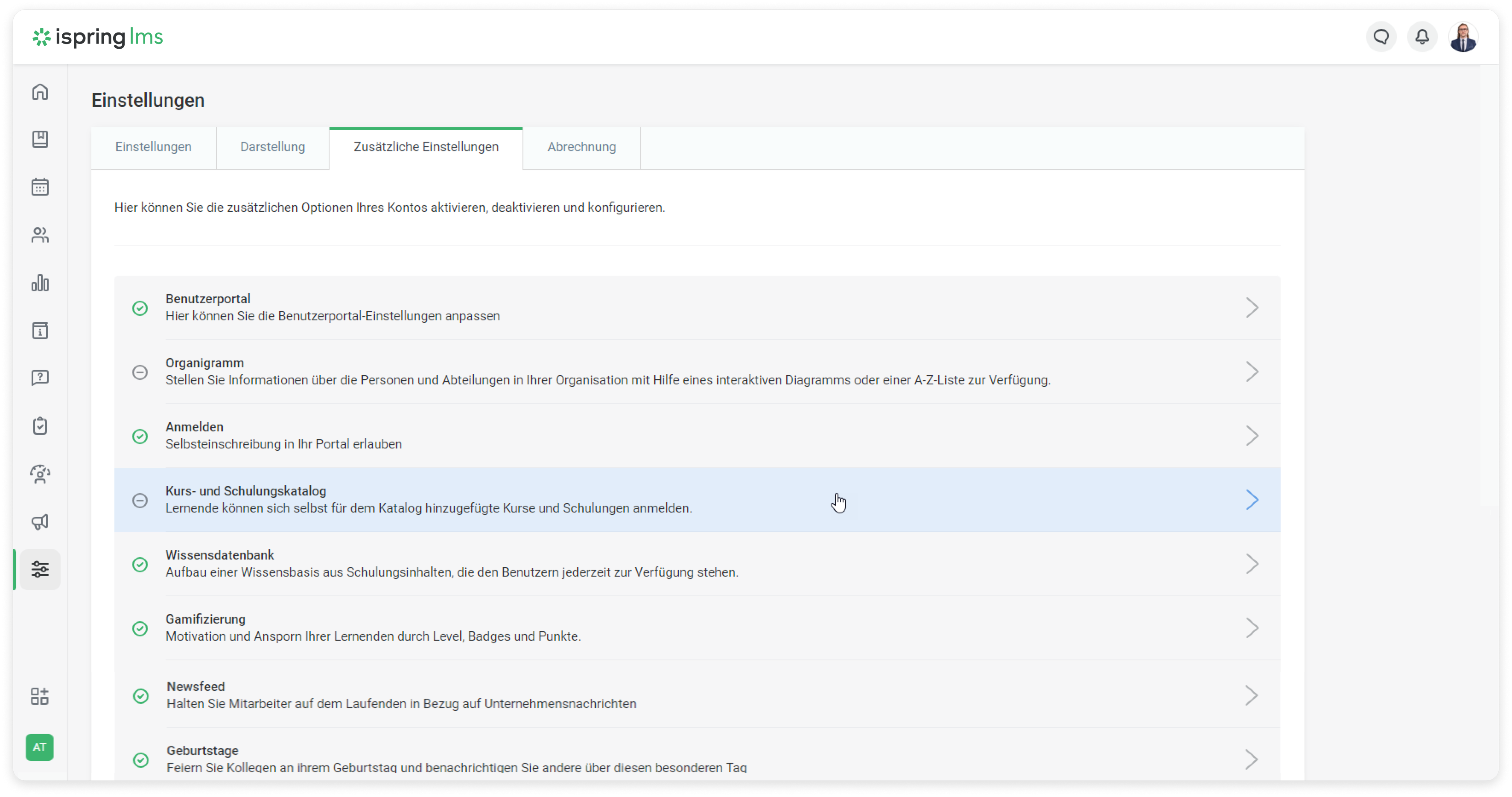Click the notifications bell icon
This screenshot has width=1512, height=797.
tap(1422, 37)
